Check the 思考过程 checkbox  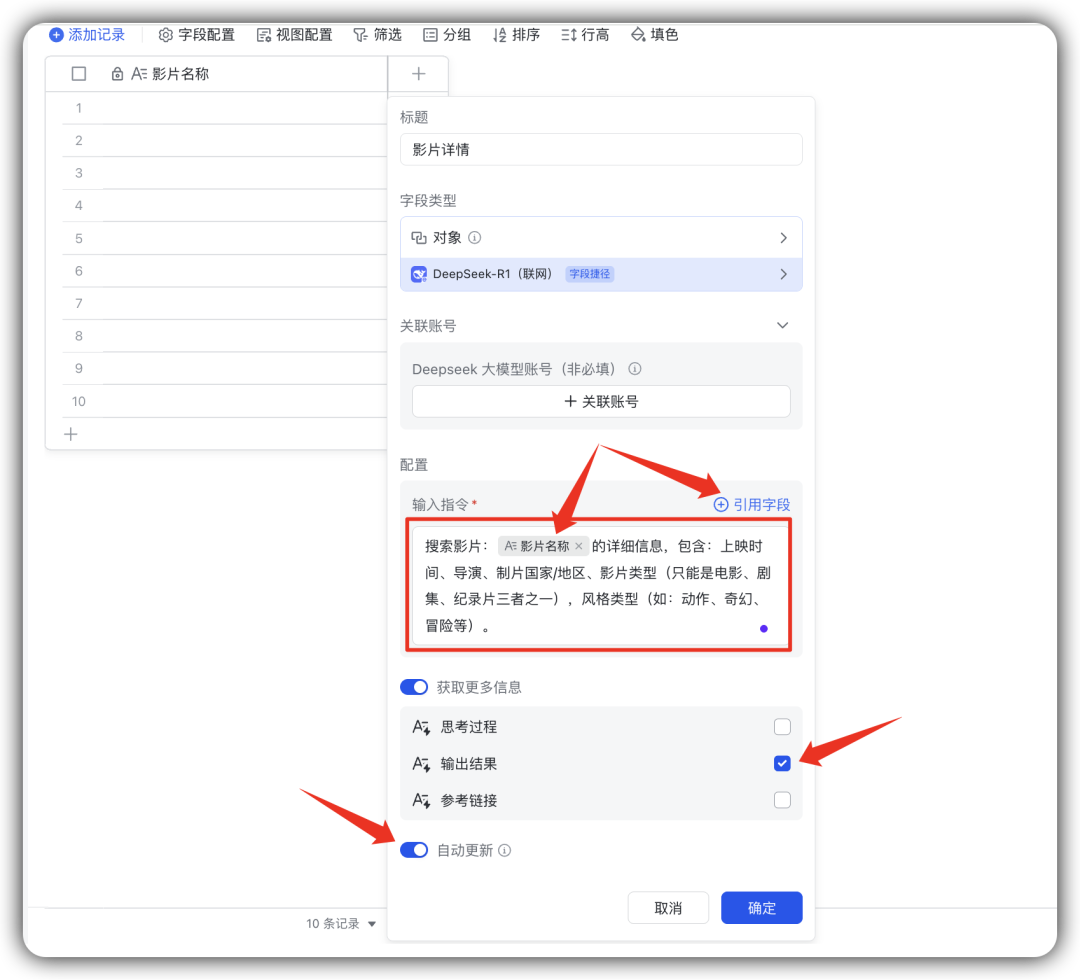pos(782,727)
